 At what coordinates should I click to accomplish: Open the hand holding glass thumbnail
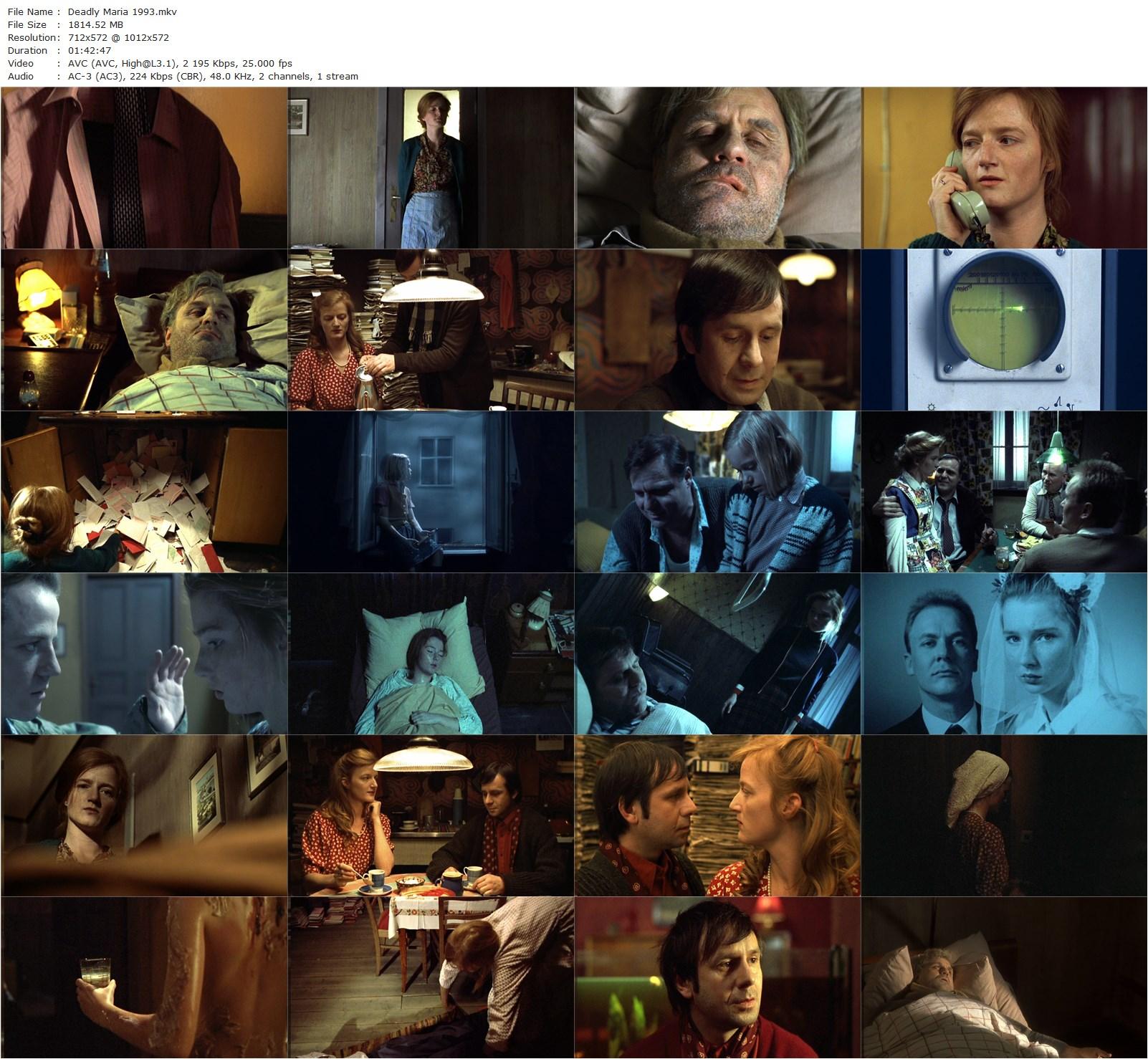coord(144,977)
